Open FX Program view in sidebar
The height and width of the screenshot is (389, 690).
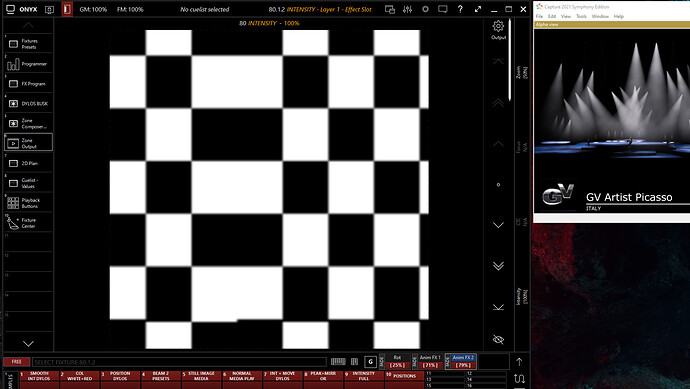[x=28, y=84]
